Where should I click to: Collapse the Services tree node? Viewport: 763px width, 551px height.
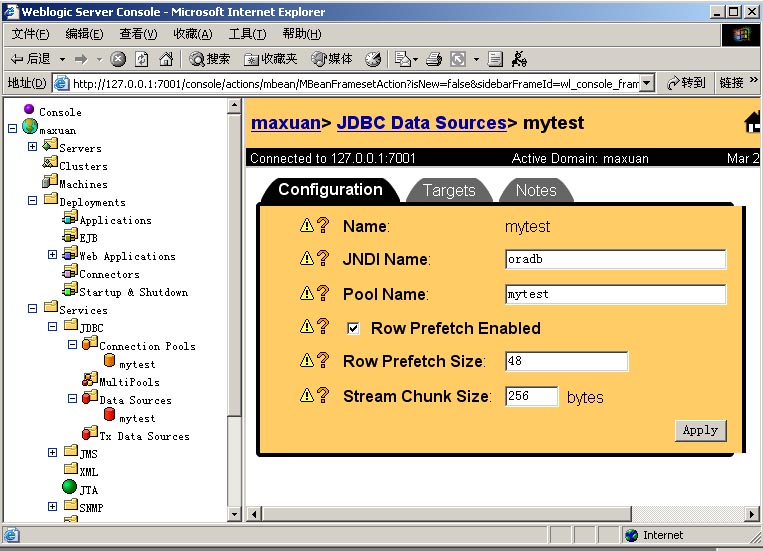click(x=33, y=309)
